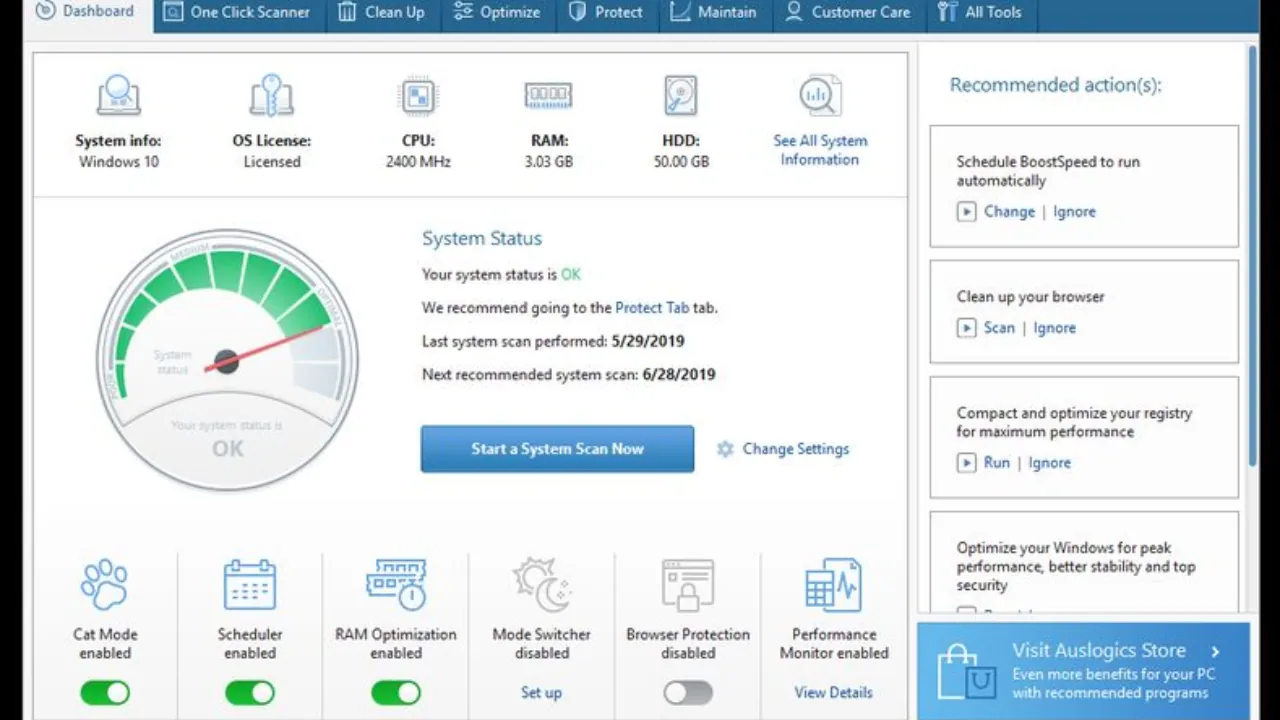This screenshot has width=1280, height=720.
Task: Open Customer Care tab
Action: pyautogui.click(x=848, y=14)
